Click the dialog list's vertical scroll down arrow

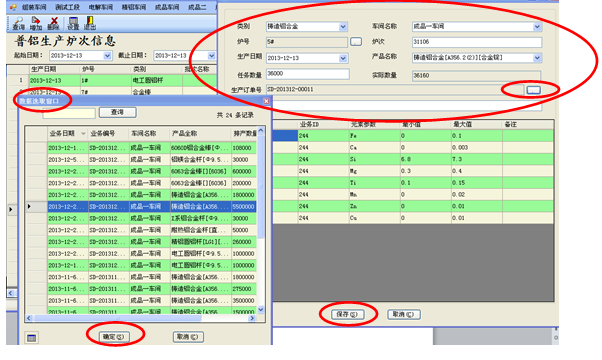(261, 309)
